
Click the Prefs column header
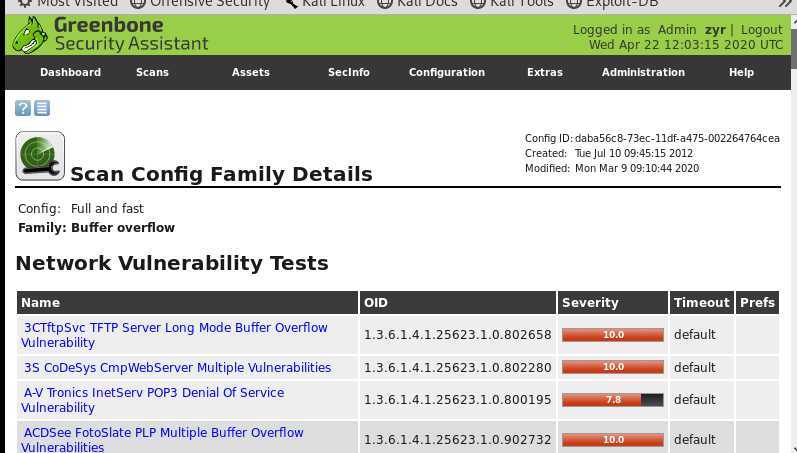757,303
